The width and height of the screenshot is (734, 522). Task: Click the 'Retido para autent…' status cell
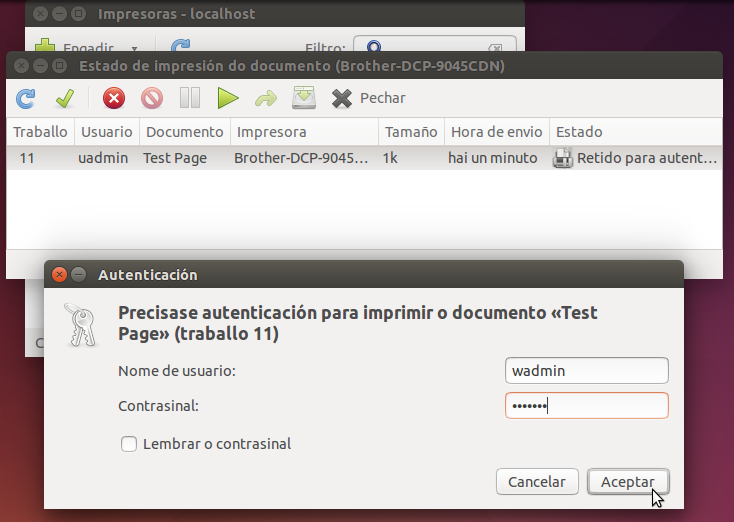tap(647, 158)
